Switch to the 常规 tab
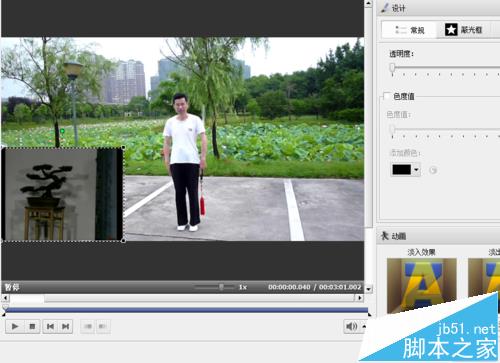Viewport: 500px width, 363px height. (409, 30)
